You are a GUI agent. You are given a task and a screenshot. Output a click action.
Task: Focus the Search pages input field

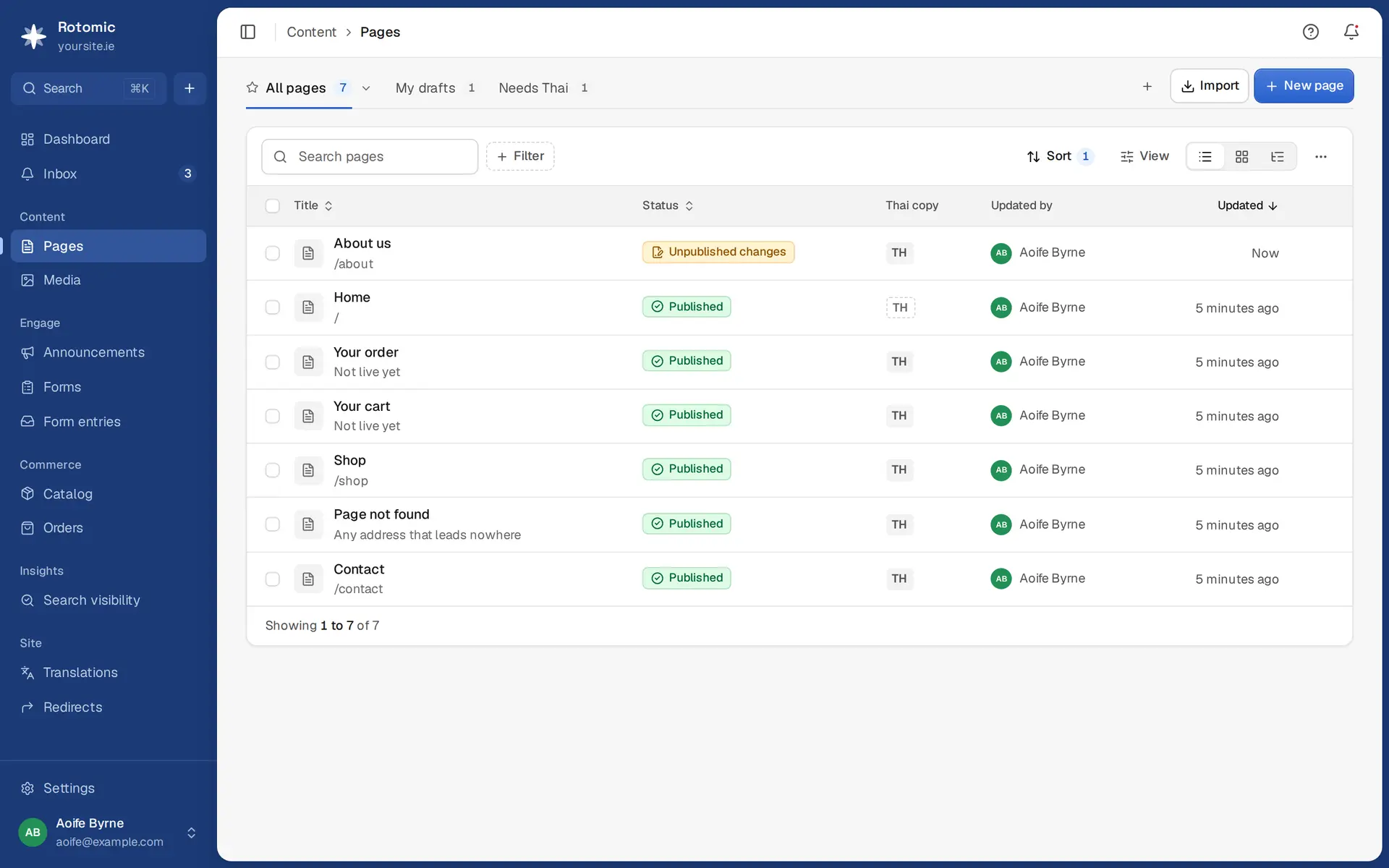click(370, 157)
